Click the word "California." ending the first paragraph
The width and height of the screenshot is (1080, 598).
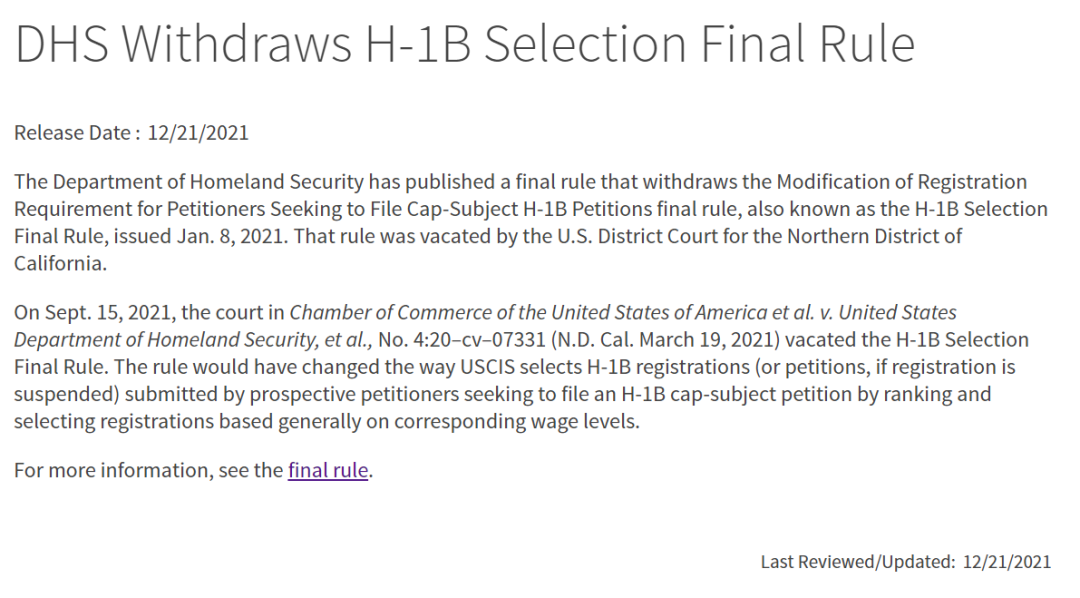coord(61,263)
